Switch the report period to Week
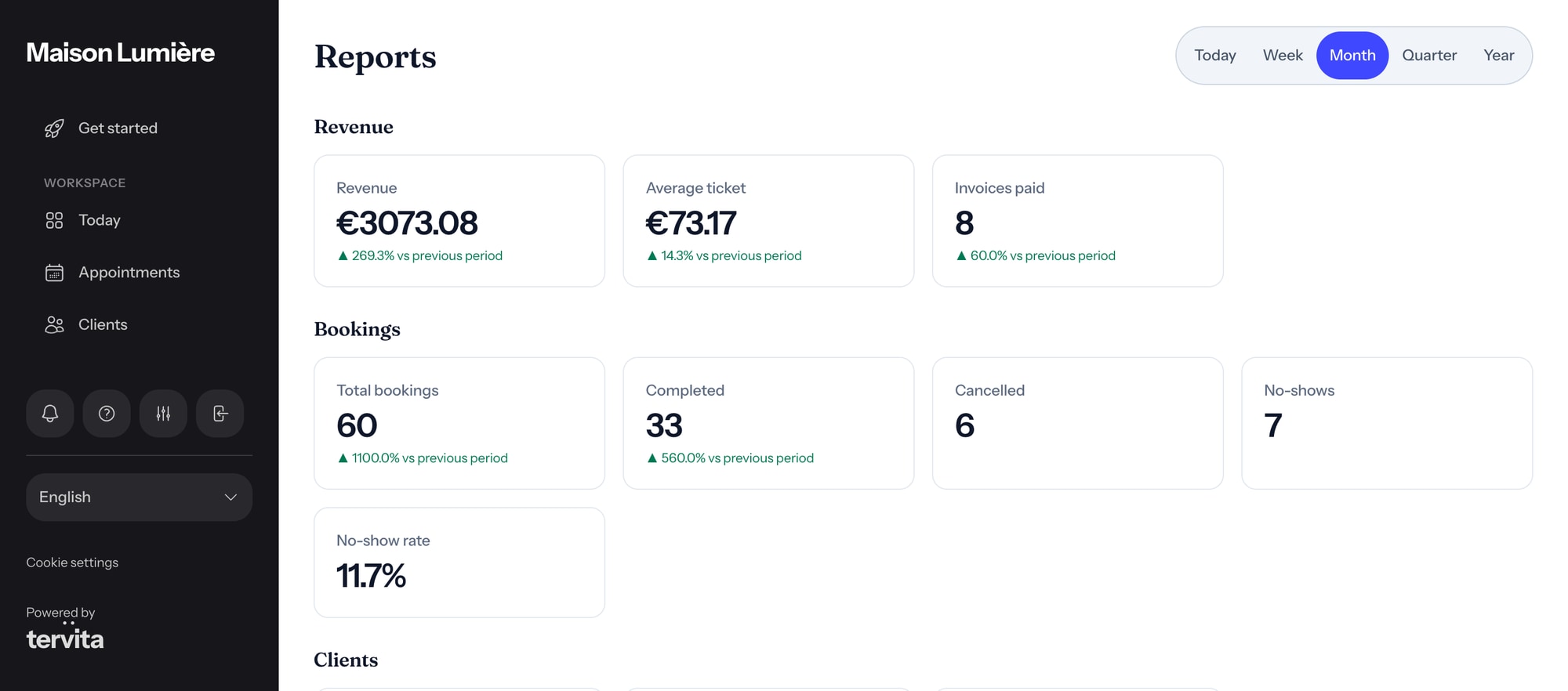Screen dimensions: 1568x691 point(1283,56)
